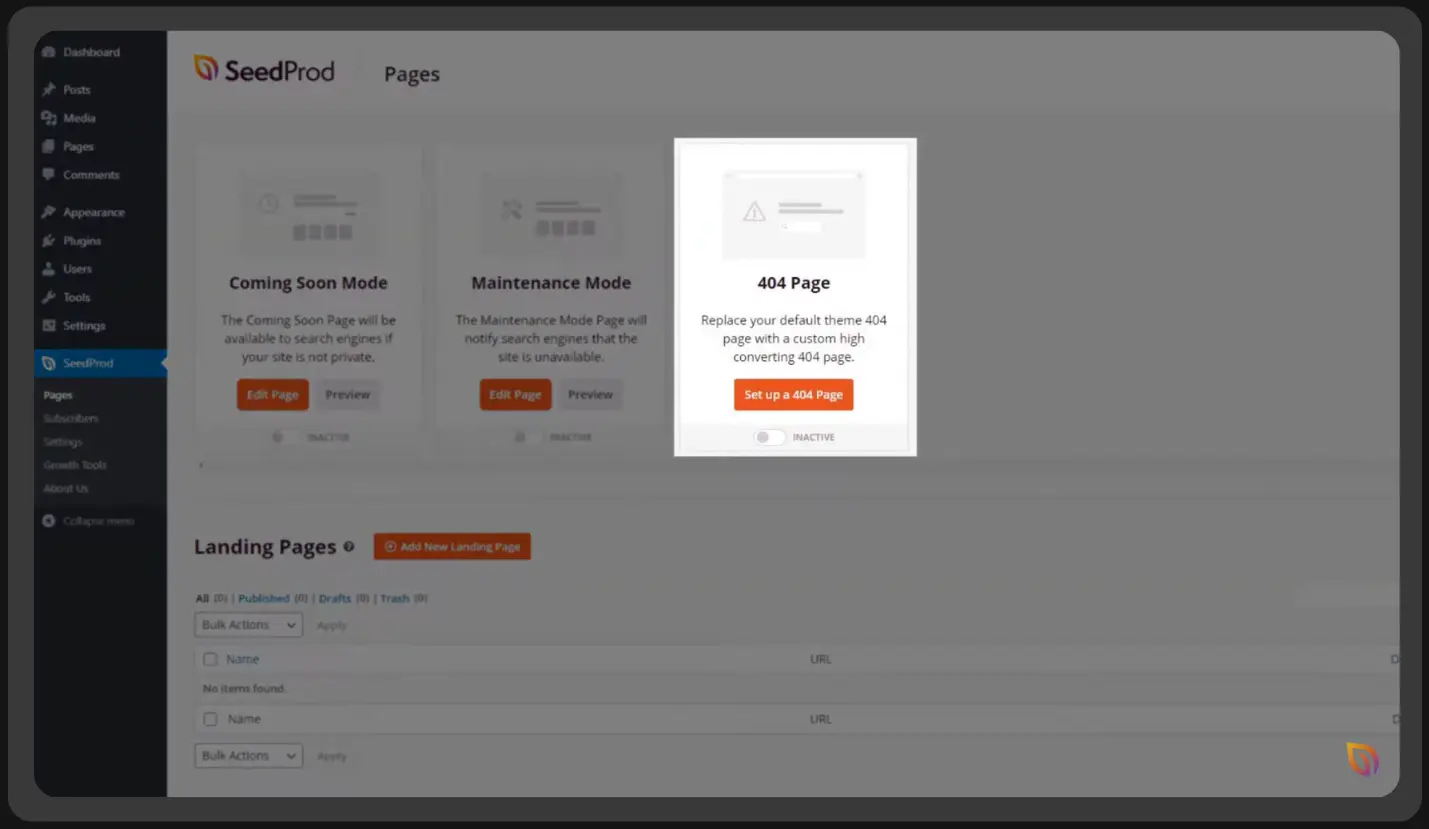Filter landing pages by All
Viewport: 1429px width, 829px height.
coord(202,598)
